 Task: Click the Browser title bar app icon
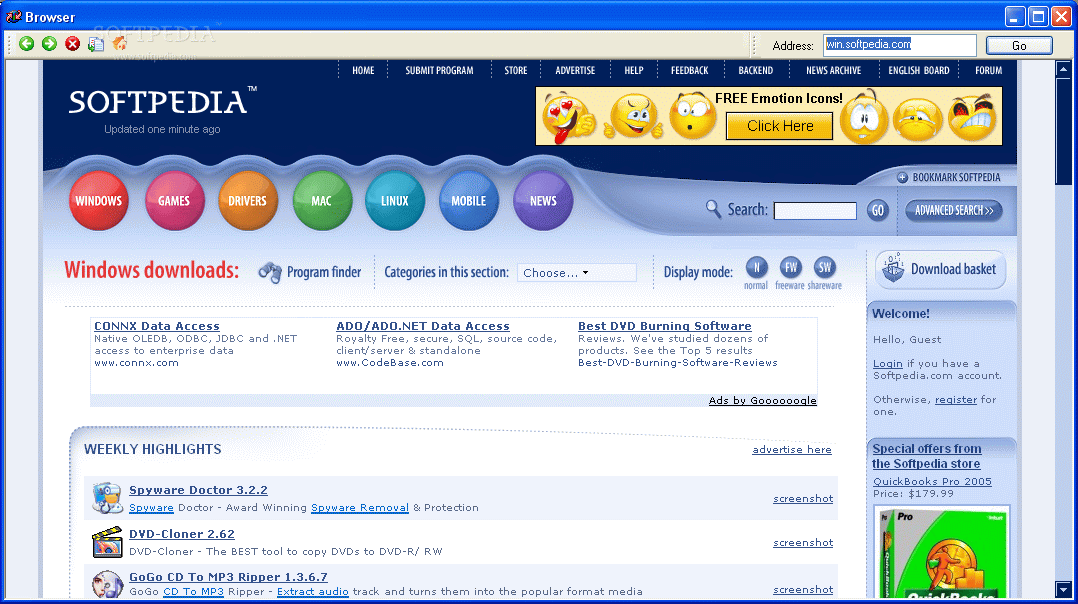tap(14, 16)
